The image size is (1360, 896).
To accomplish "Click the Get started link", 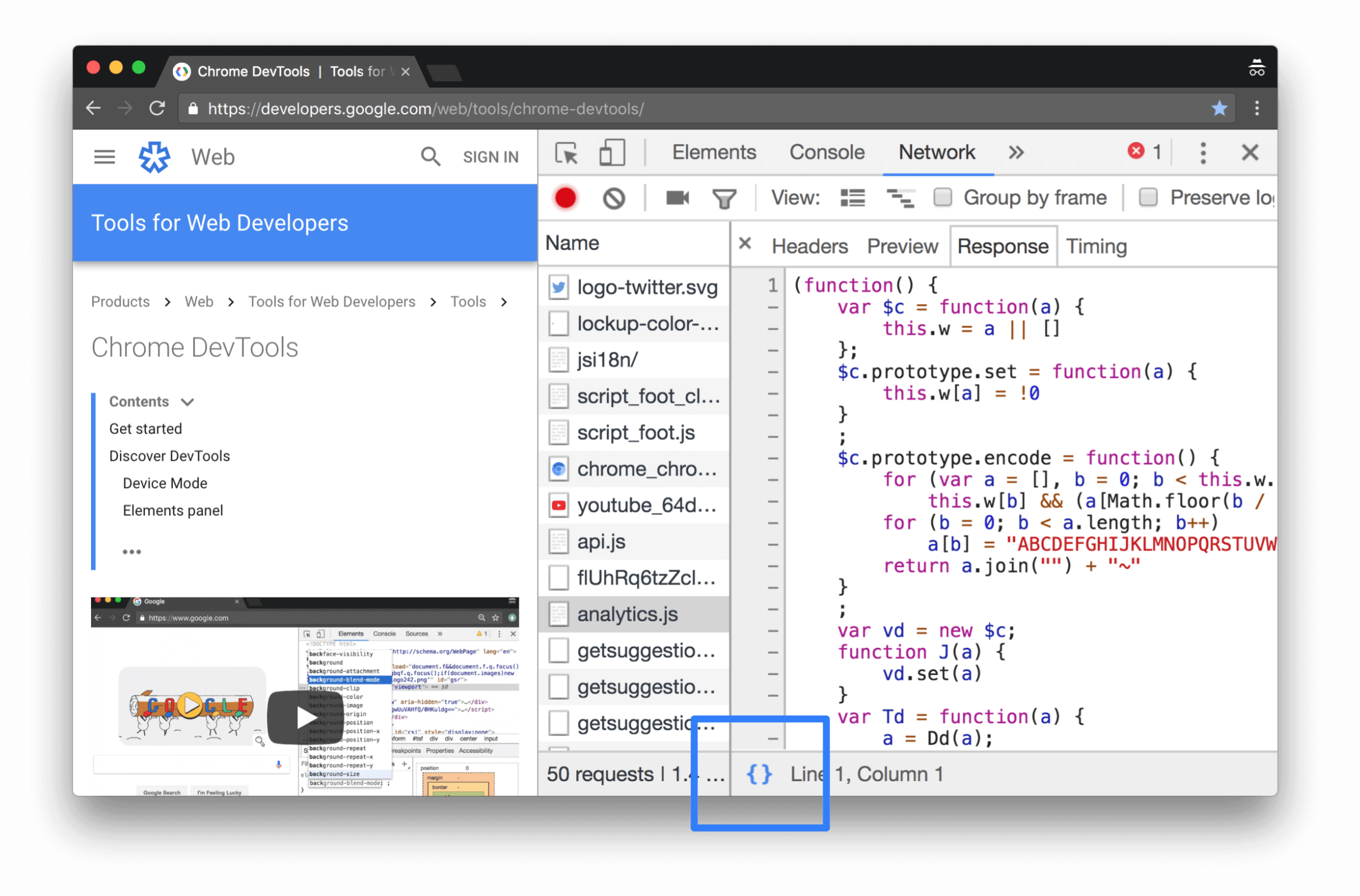I will [145, 428].
